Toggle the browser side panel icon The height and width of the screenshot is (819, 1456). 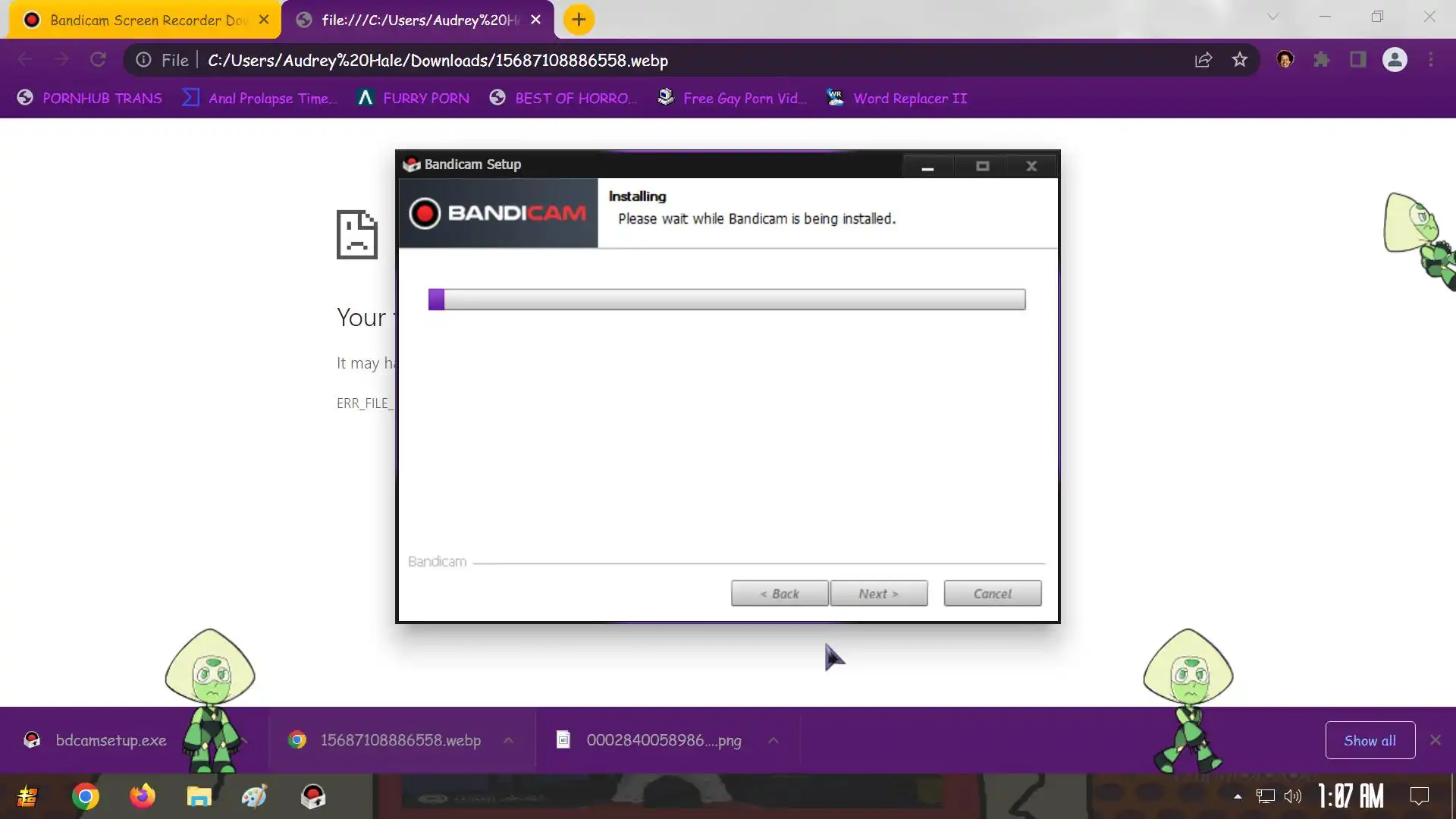tap(1357, 60)
